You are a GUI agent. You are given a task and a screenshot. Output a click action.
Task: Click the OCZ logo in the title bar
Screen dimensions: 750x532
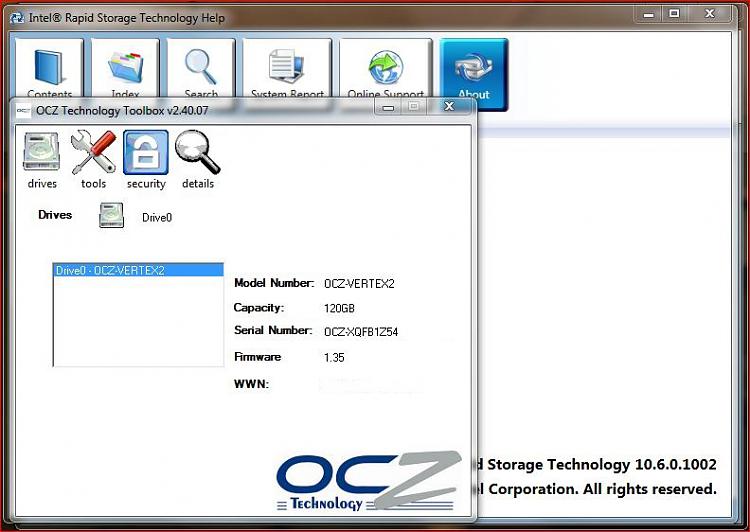point(23,111)
